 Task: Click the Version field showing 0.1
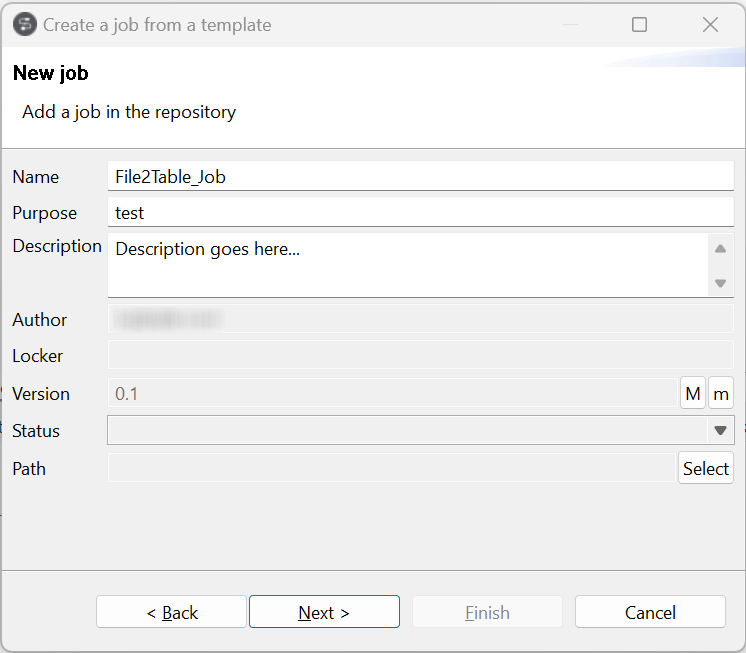pos(392,393)
